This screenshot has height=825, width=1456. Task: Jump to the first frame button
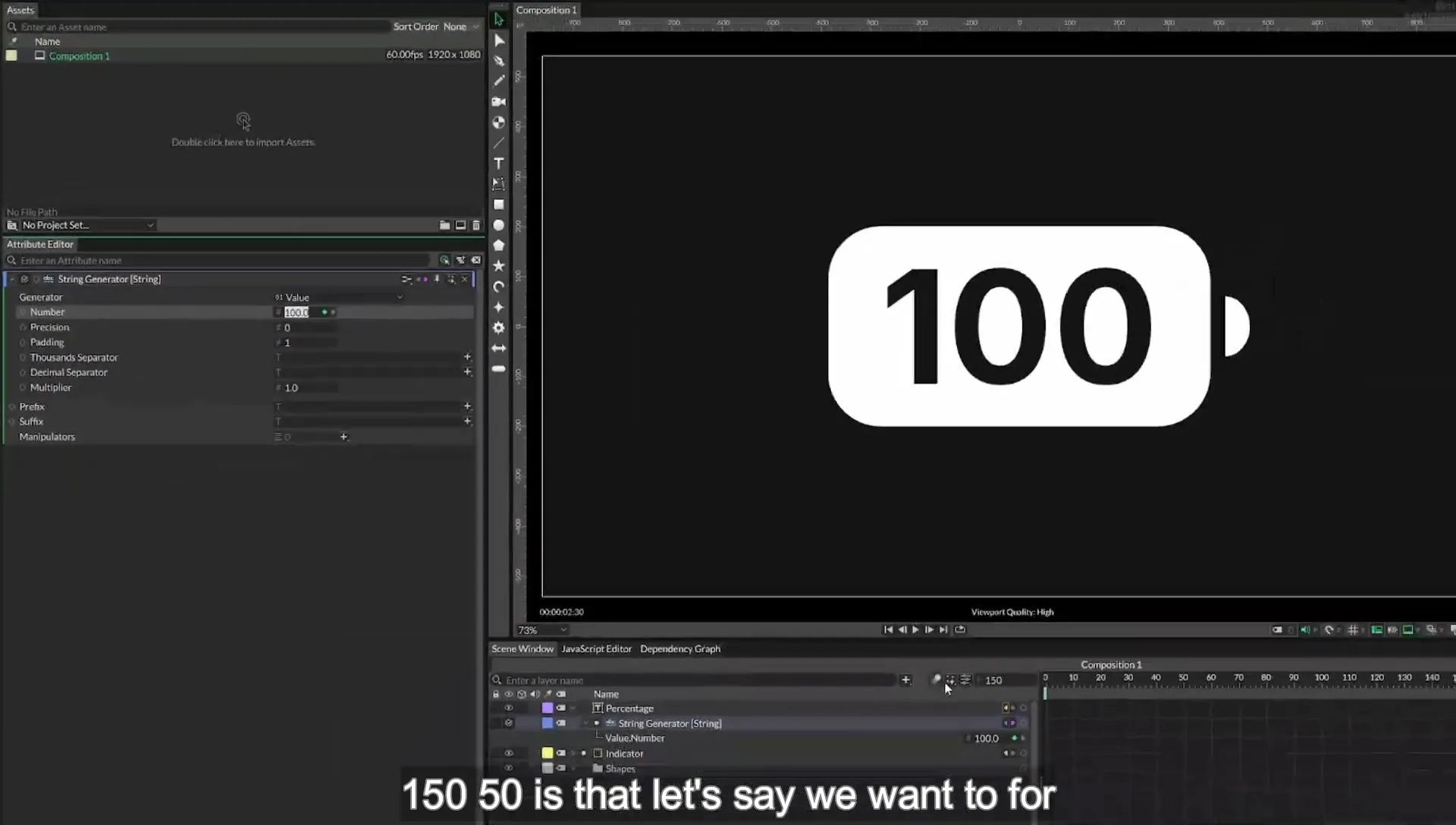tap(888, 629)
